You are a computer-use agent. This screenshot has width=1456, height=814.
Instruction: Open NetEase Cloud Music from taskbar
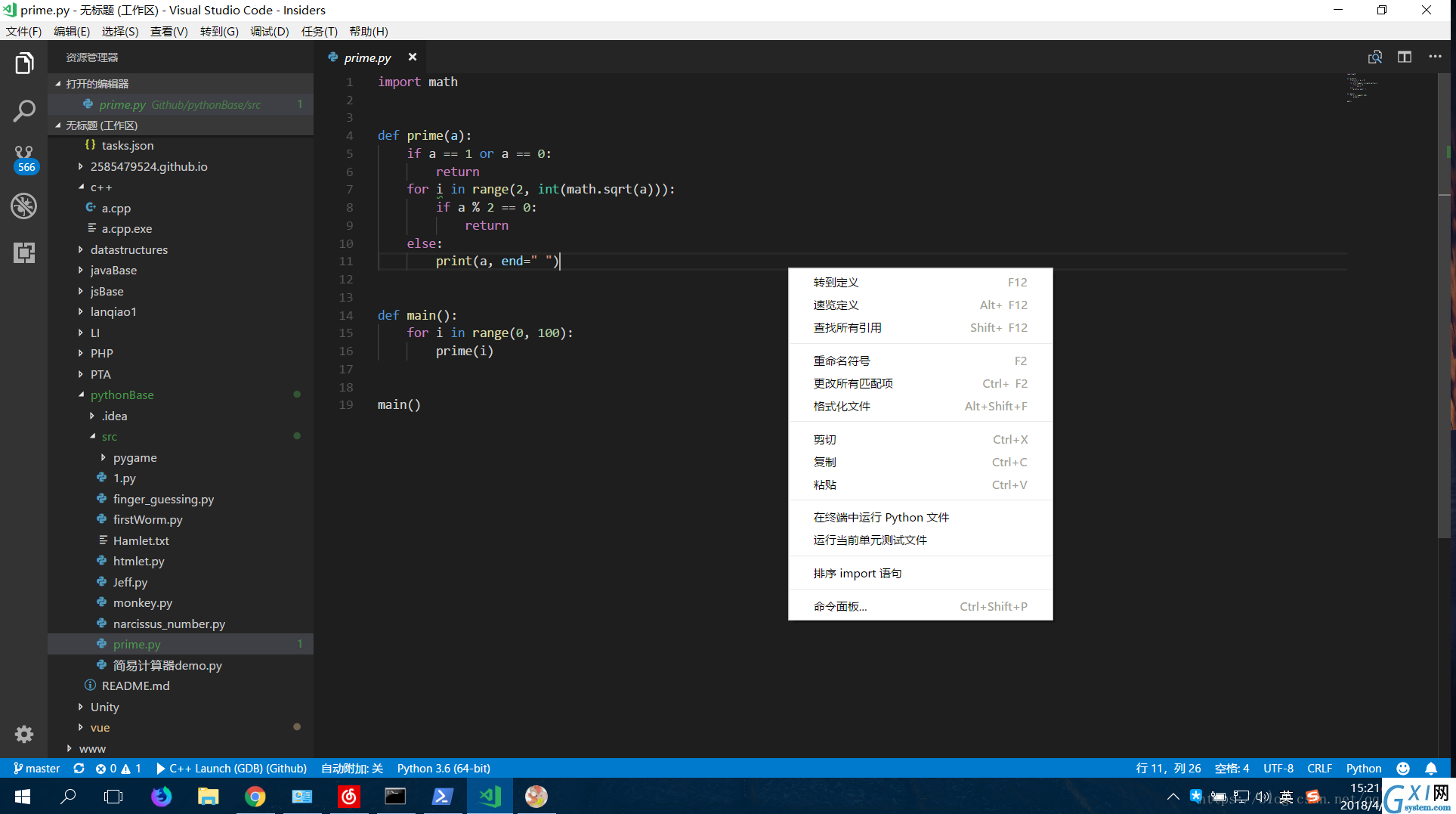349,796
